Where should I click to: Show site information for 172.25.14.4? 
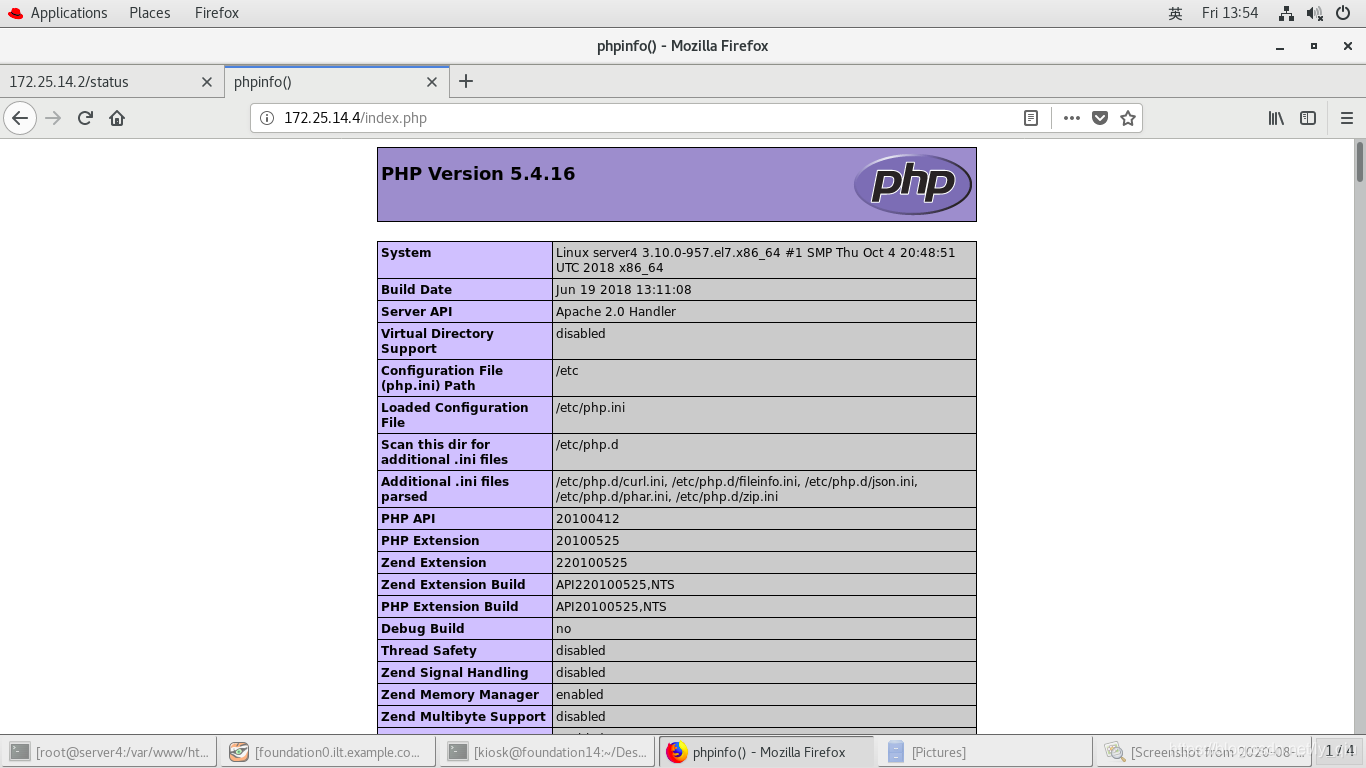click(x=267, y=118)
